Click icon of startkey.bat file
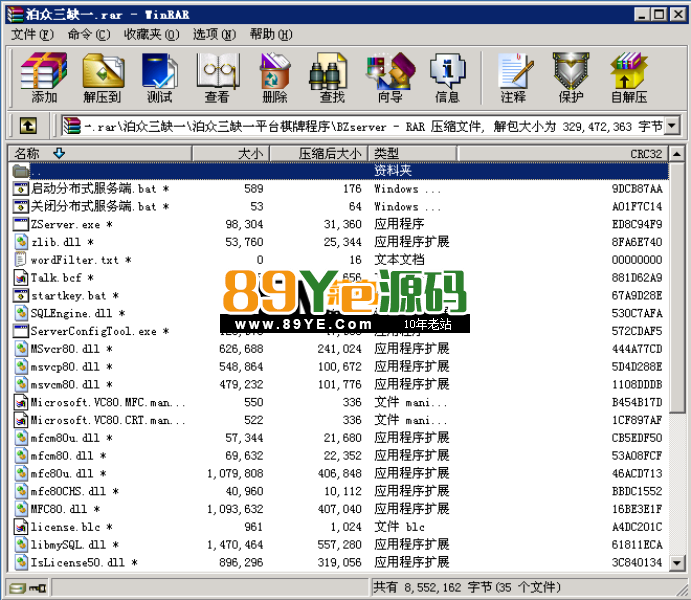Image resolution: width=691 pixels, height=600 pixels. point(21,295)
